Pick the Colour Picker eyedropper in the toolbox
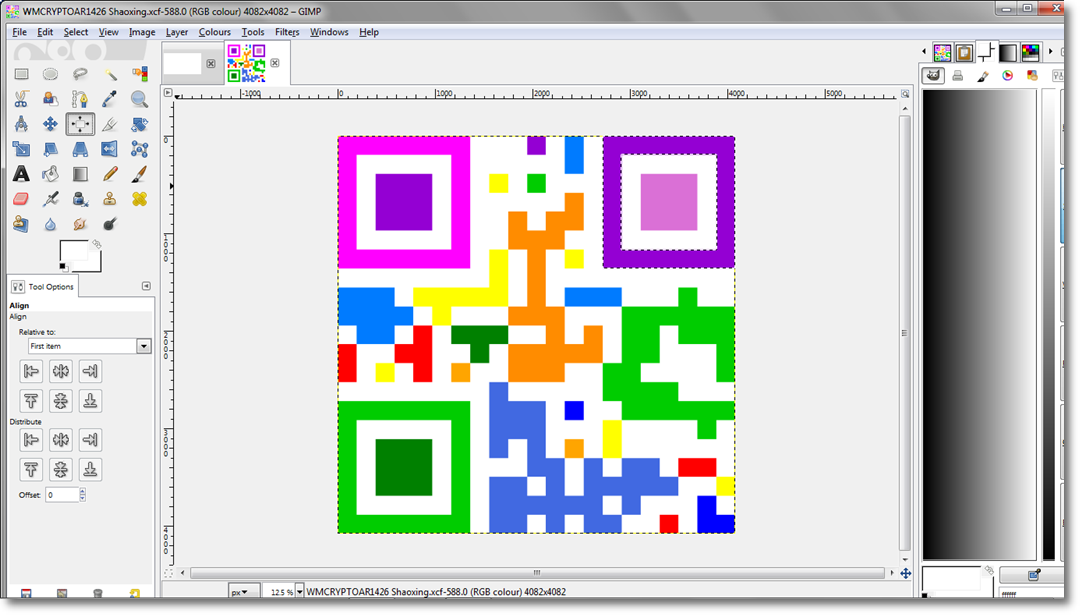Screen dimensions: 1080x615 pyautogui.click(x=110, y=99)
